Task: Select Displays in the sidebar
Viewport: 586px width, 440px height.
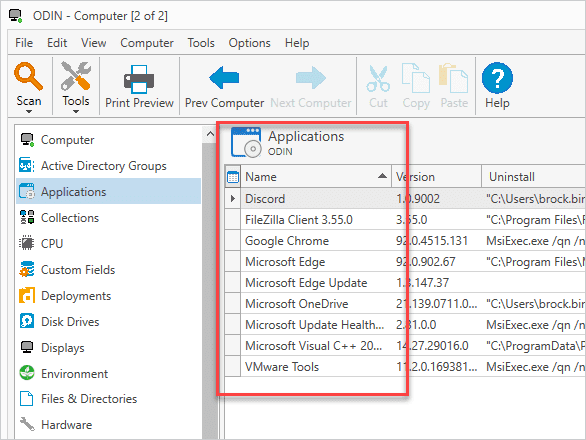Action: (x=108, y=348)
